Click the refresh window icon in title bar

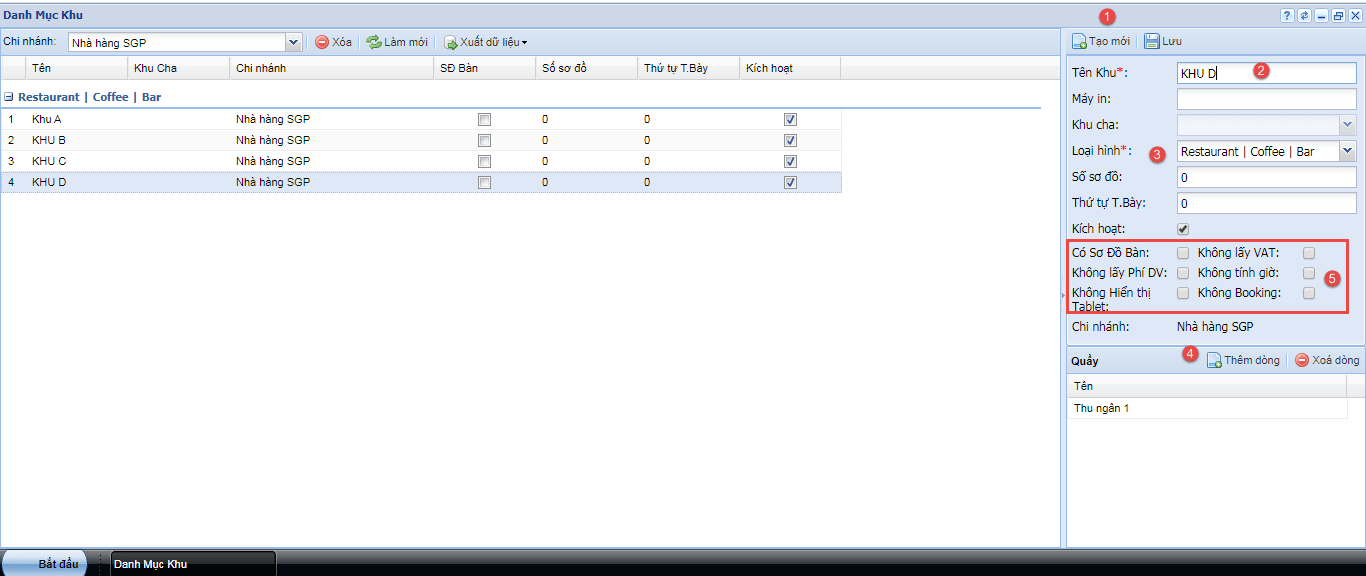pos(1304,15)
